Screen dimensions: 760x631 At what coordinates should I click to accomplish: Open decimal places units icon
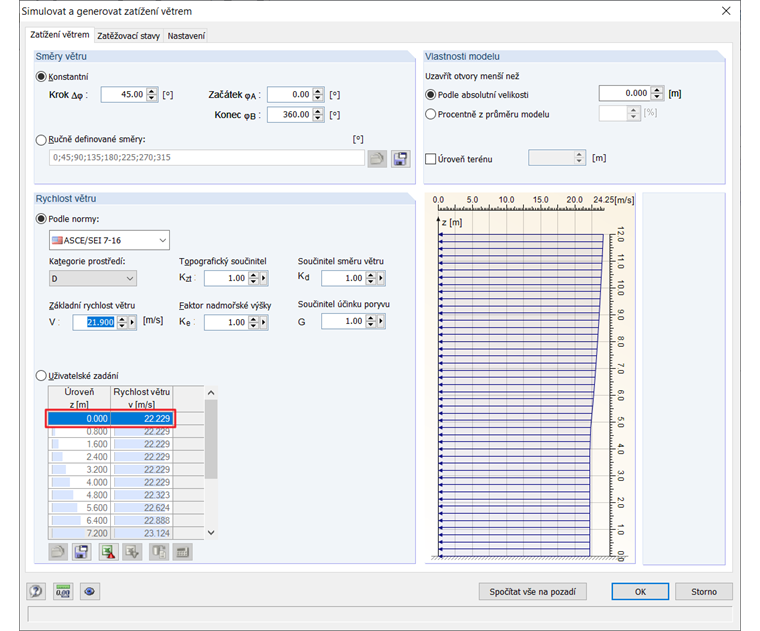click(63, 591)
